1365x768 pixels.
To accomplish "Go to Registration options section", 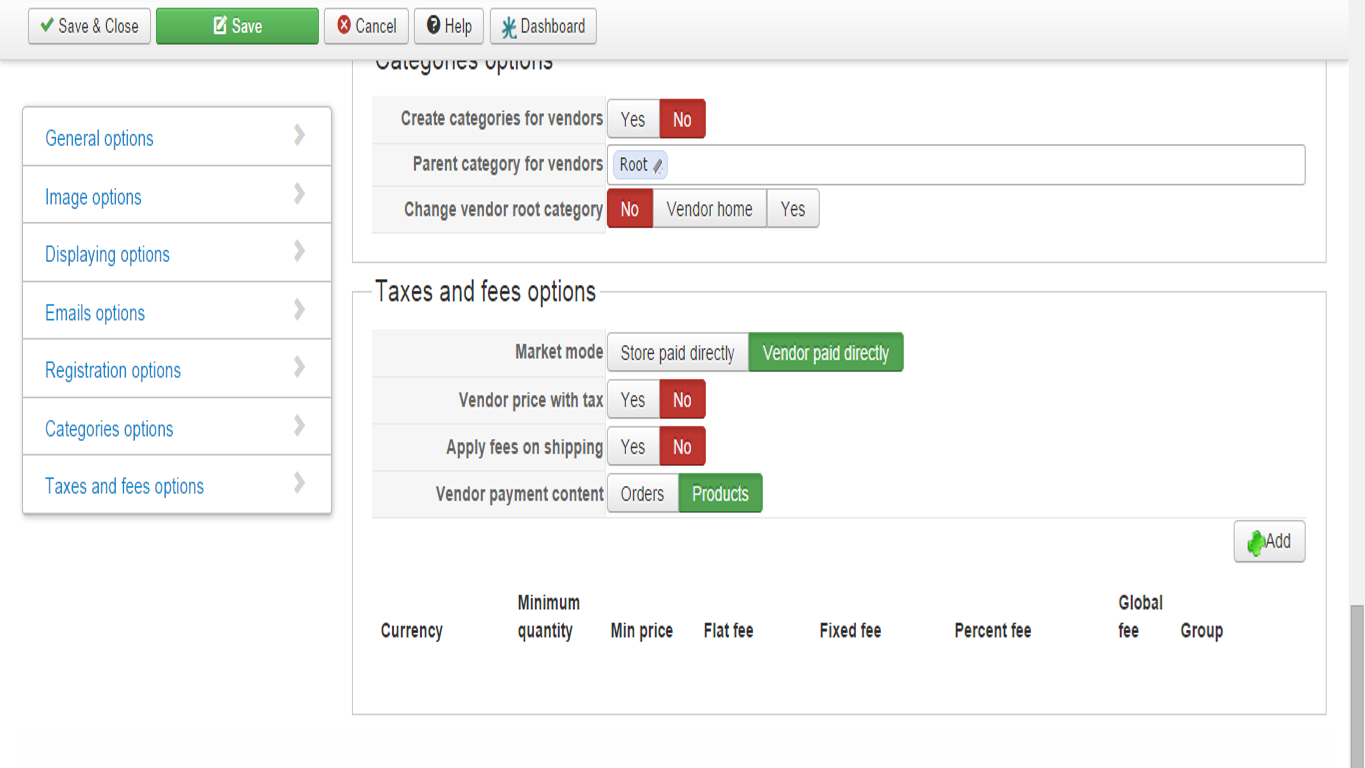I will click(x=113, y=370).
